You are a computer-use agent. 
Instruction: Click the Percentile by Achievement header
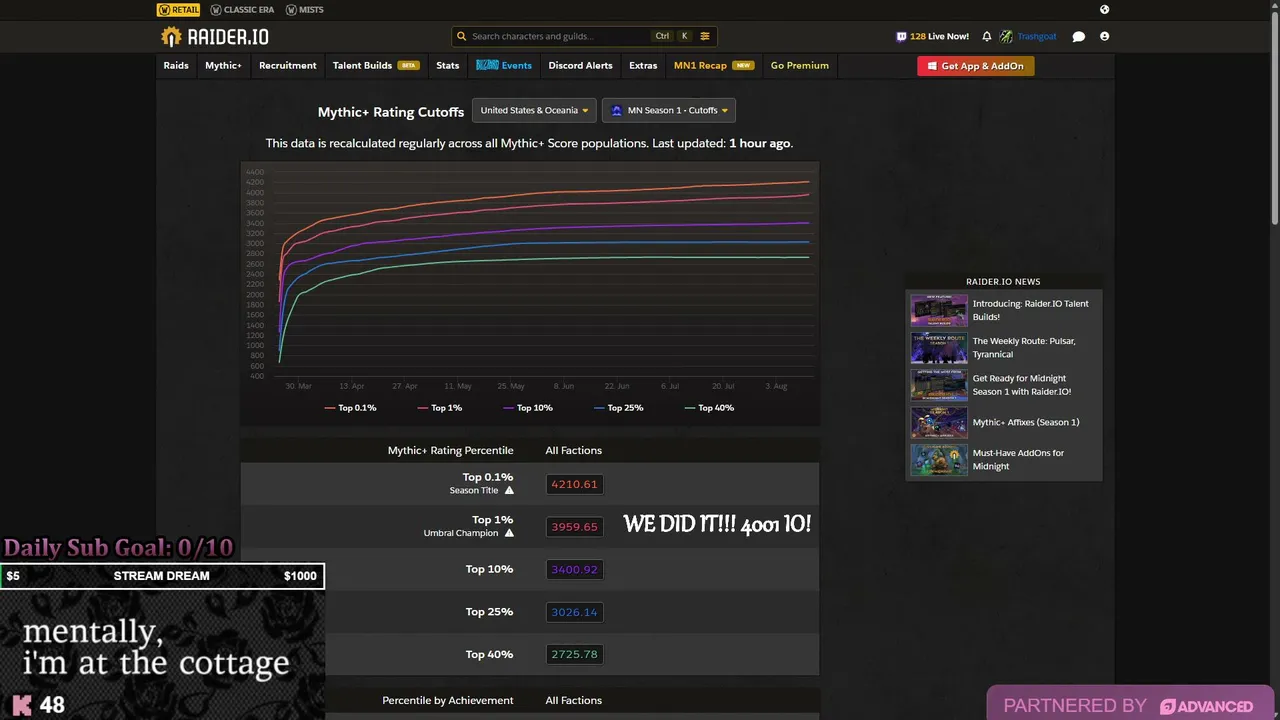pos(448,700)
